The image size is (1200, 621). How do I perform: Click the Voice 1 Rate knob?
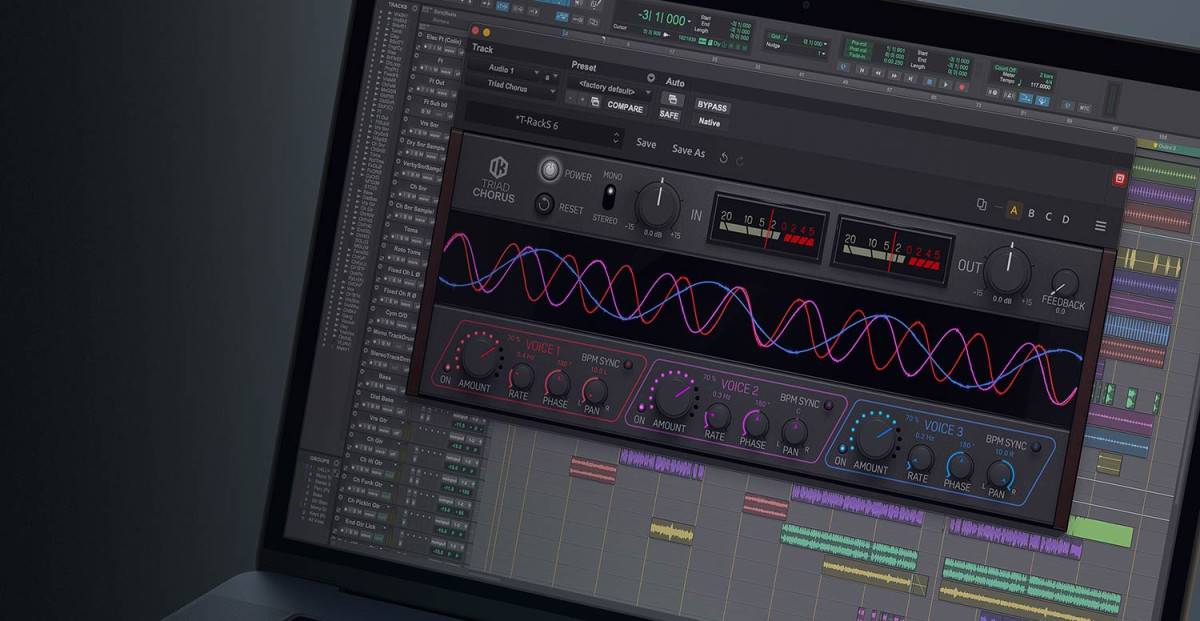pyautogui.click(x=521, y=376)
